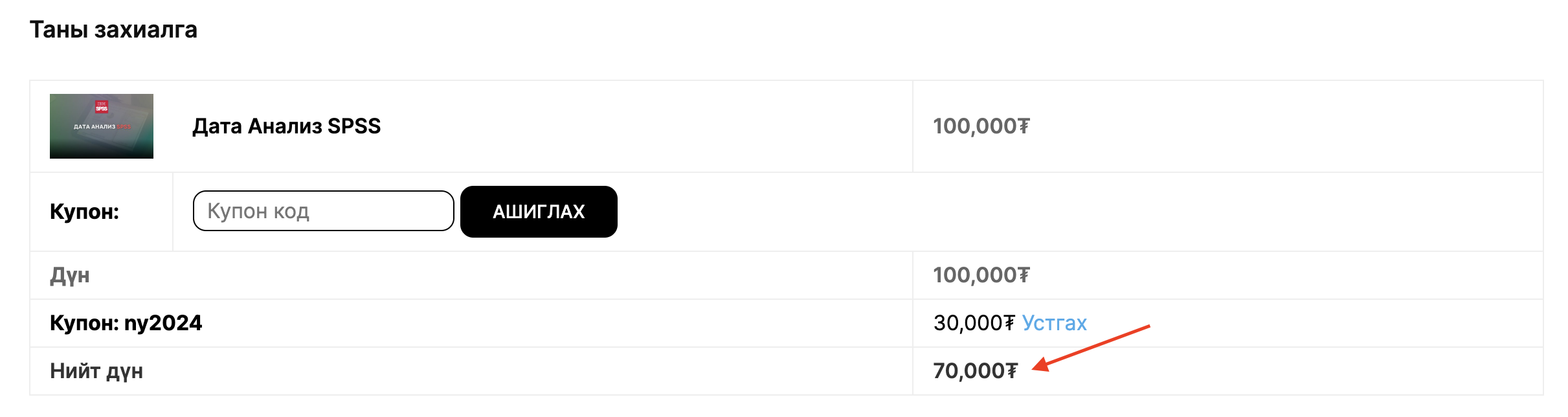The width and height of the screenshot is (1568, 417).
Task: Focus the 'Купон код' input field
Action: (323, 211)
